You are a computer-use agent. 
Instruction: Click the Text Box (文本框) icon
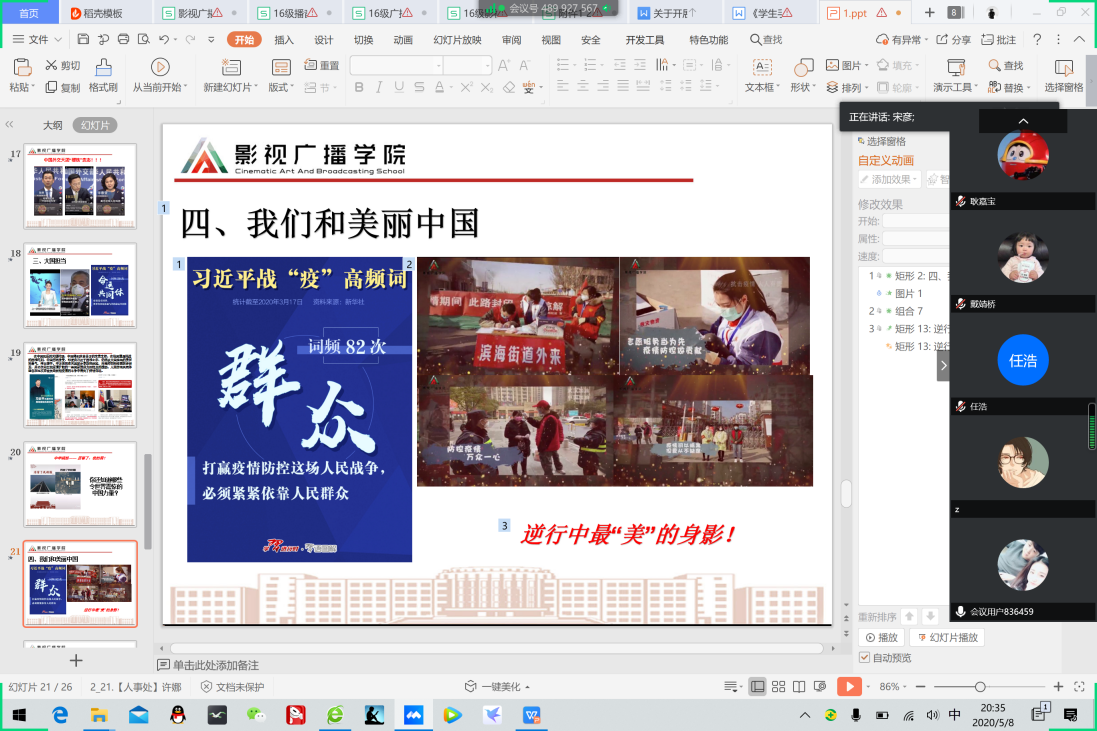point(762,68)
